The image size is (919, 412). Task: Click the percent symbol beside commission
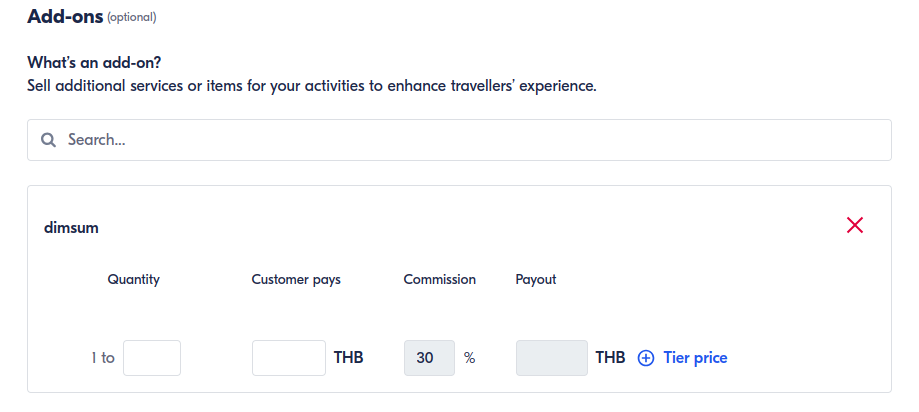[x=470, y=358]
